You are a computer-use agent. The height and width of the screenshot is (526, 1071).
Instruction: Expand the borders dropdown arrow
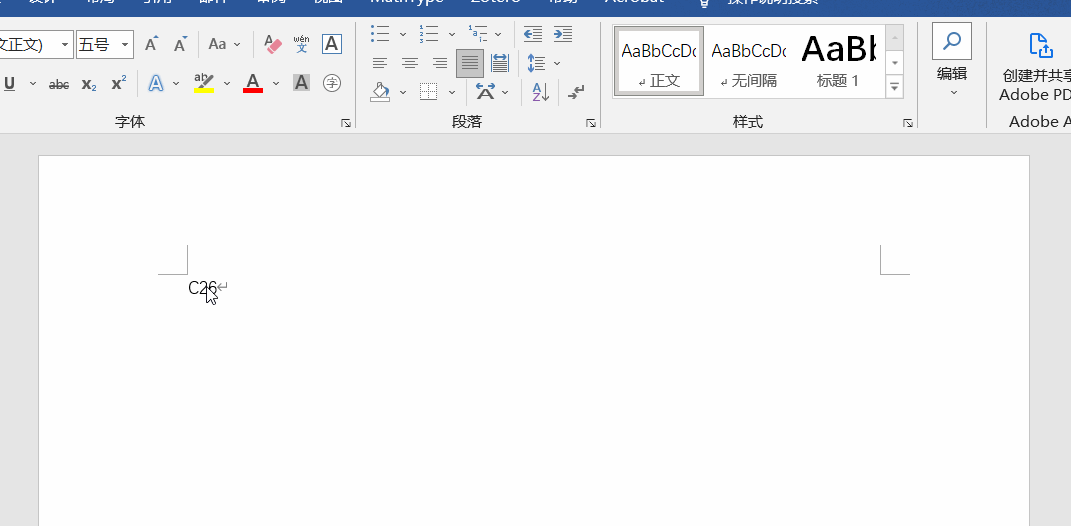[x=451, y=92]
